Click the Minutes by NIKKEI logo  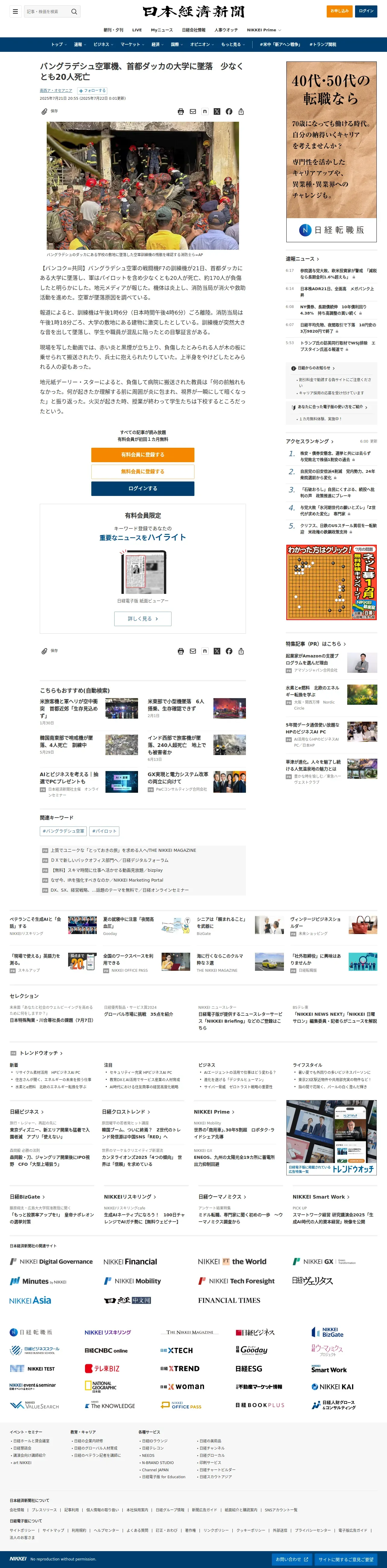[x=38, y=1281]
